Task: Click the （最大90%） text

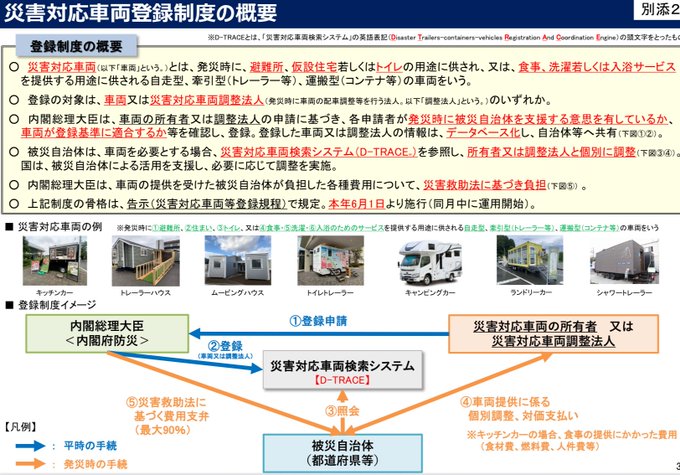Action: coord(162,430)
